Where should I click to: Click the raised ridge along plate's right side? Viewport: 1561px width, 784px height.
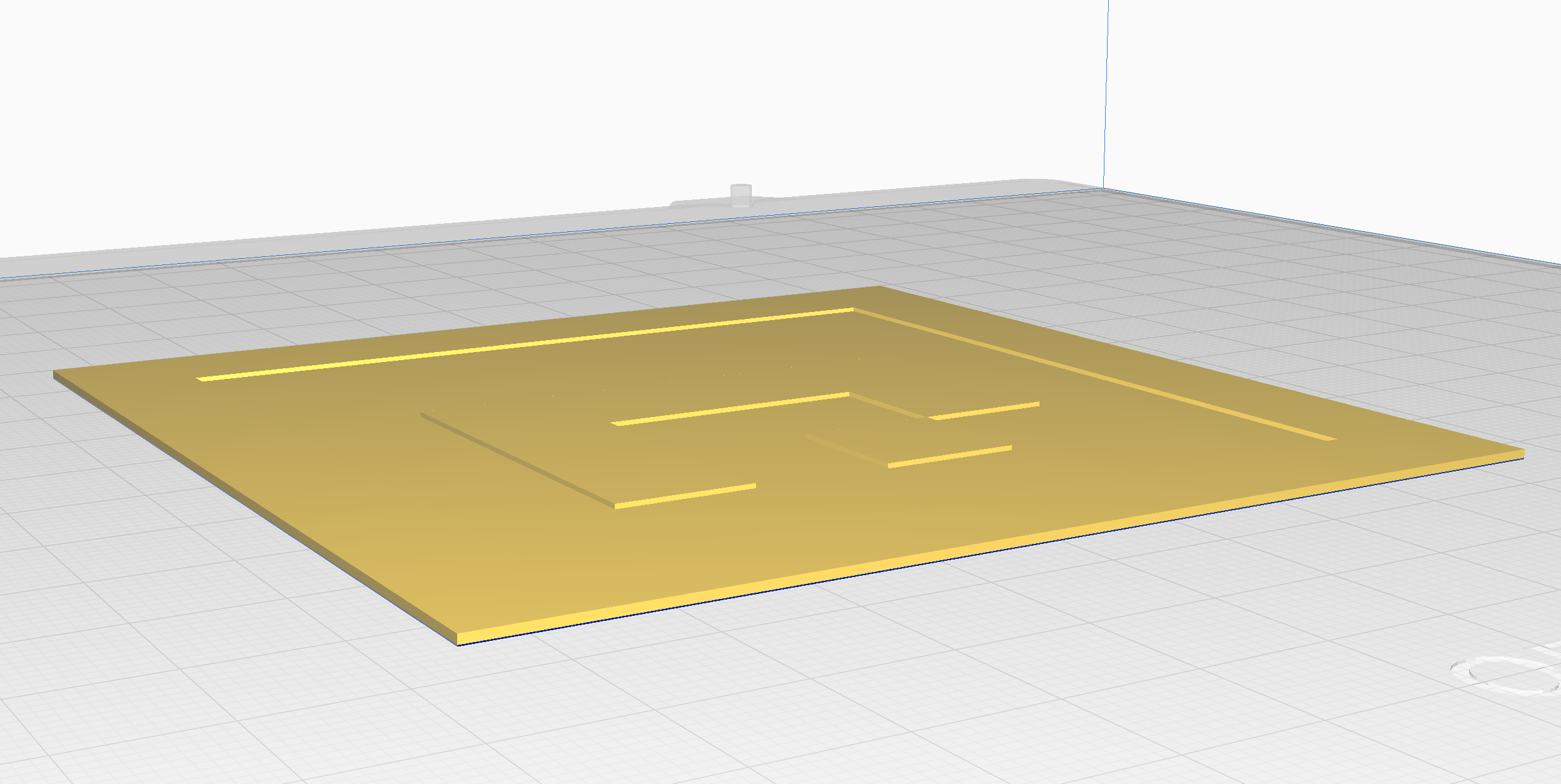(1094, 374)
